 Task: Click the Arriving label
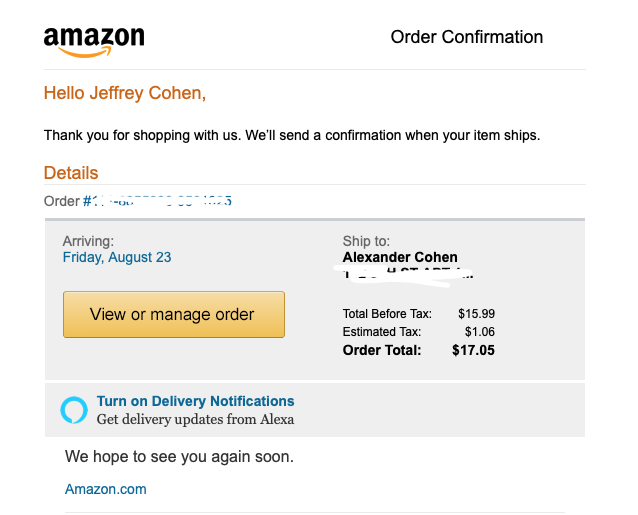88,241
